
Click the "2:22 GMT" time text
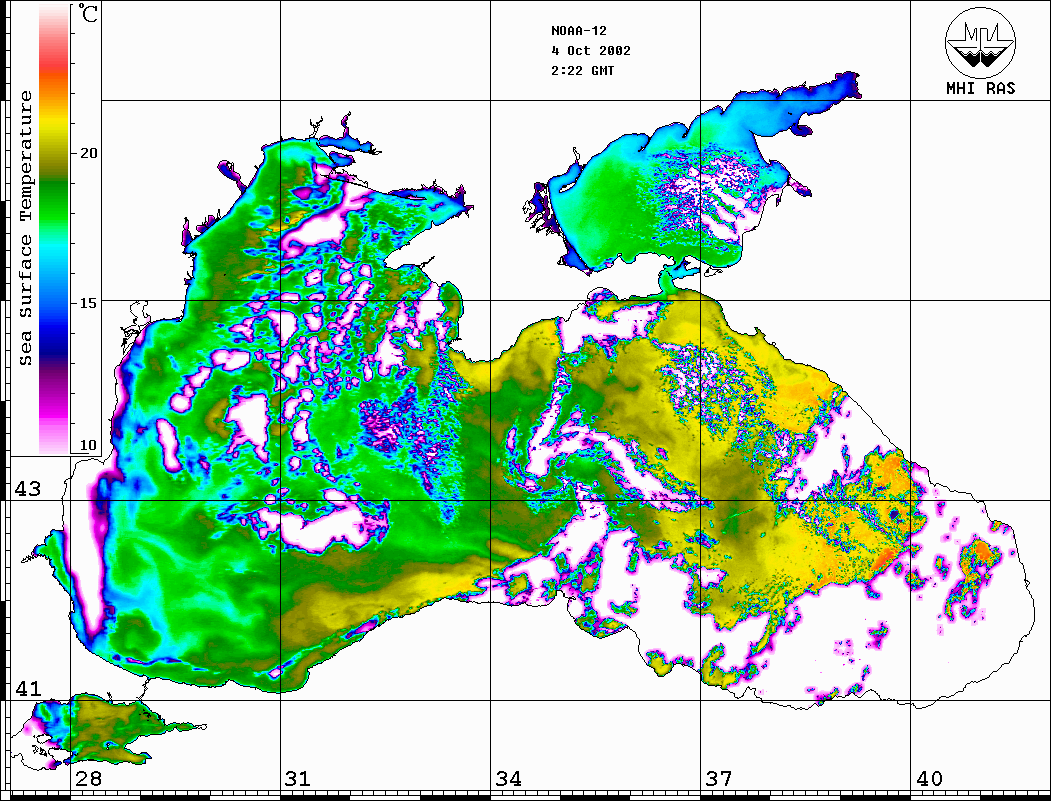[582, 70]
